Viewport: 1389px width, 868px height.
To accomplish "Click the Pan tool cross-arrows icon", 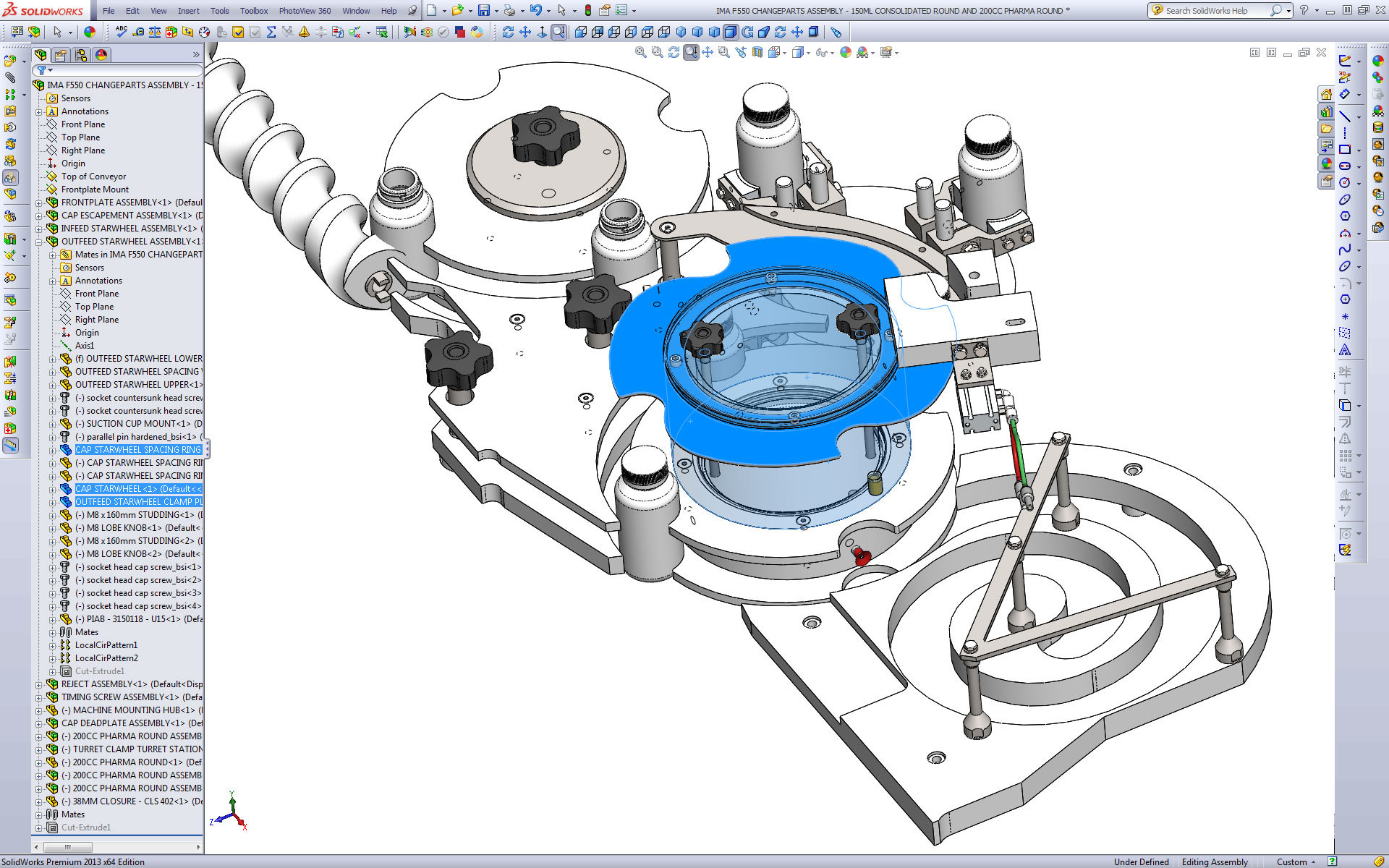I will 708,52.
